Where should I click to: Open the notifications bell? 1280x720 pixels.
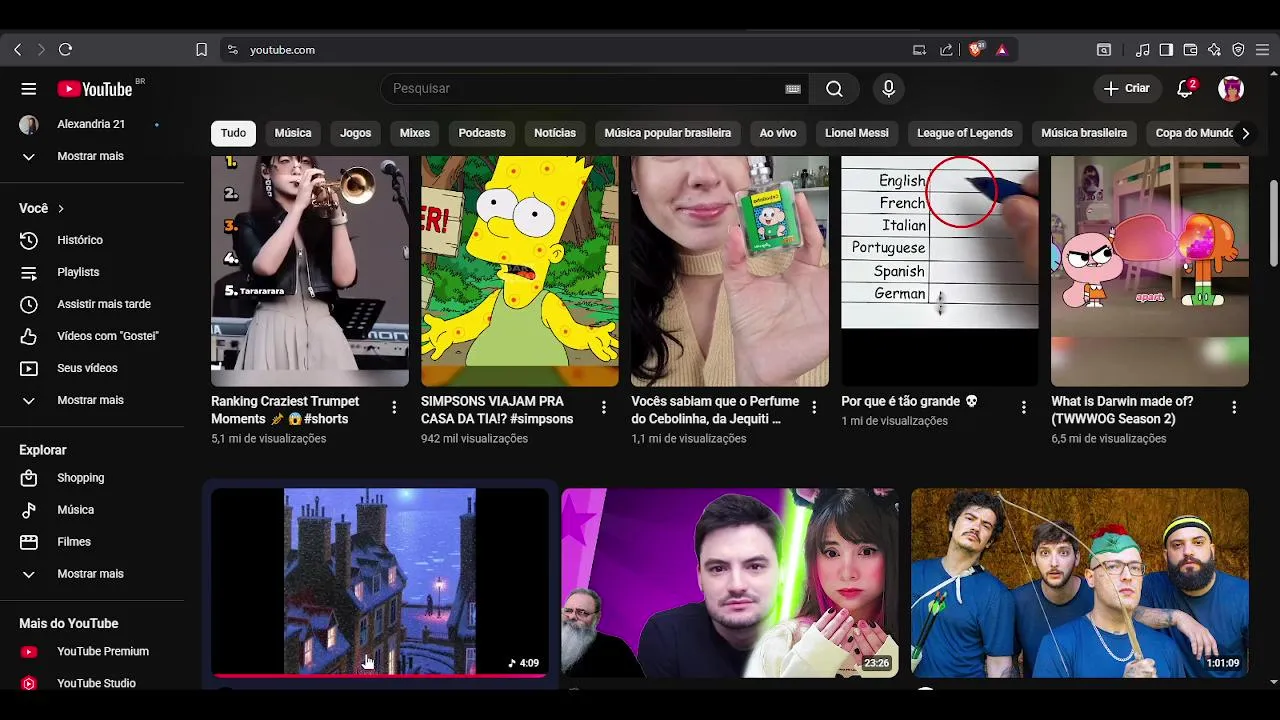tap(1186, 89)
